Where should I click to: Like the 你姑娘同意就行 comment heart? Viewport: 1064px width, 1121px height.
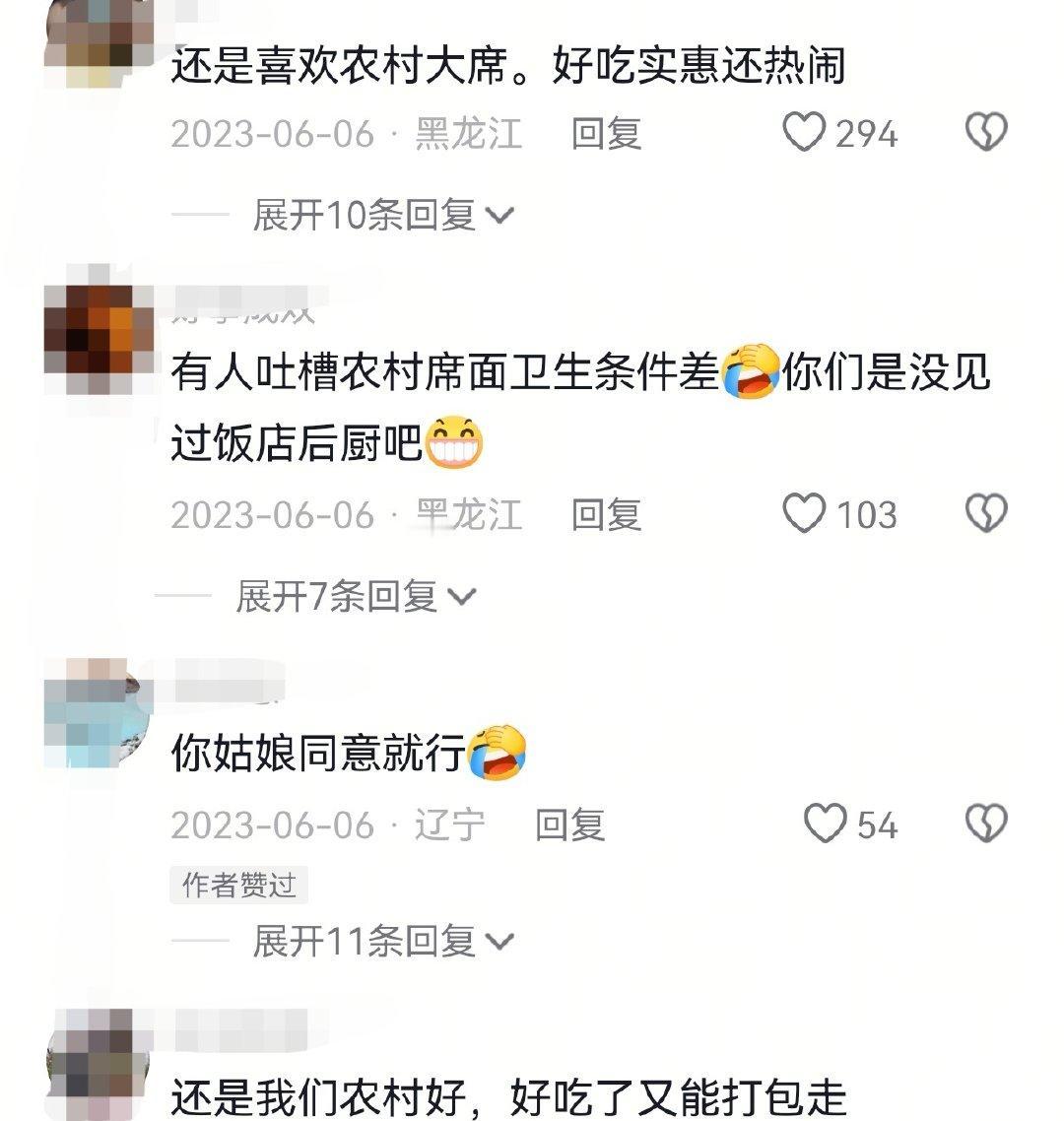pyautogui.click(x=826, y=823)
